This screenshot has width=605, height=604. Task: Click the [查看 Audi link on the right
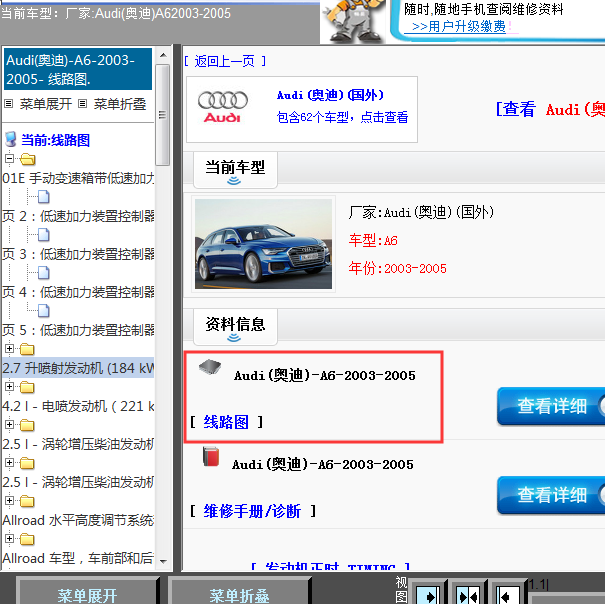coord(550,109)
